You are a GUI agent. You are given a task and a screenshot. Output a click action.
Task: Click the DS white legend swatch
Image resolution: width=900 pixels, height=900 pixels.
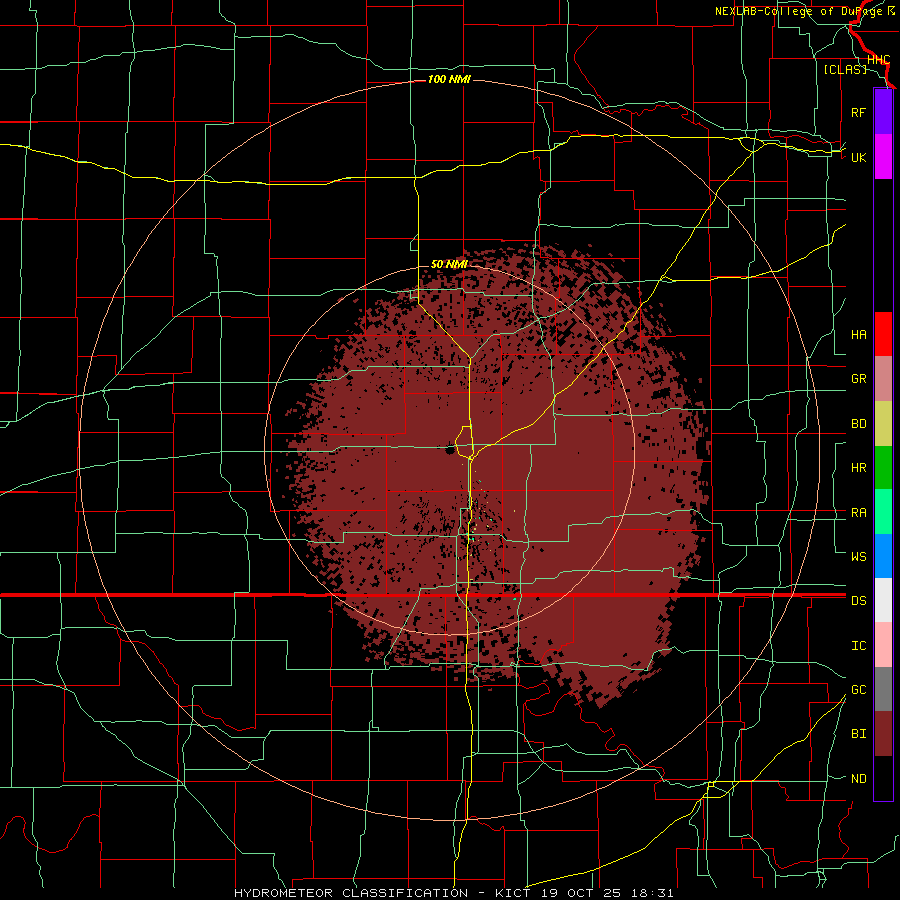[x=883, y=600]
